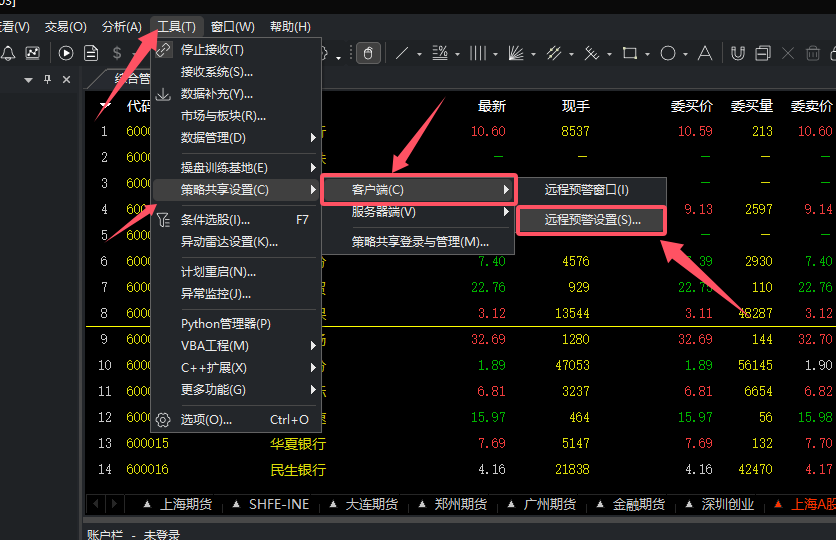This screenshot has width=836, height=540.
Task: Select the vertical period lines tool
Action: pyautogui.click(x=478, y=53)
